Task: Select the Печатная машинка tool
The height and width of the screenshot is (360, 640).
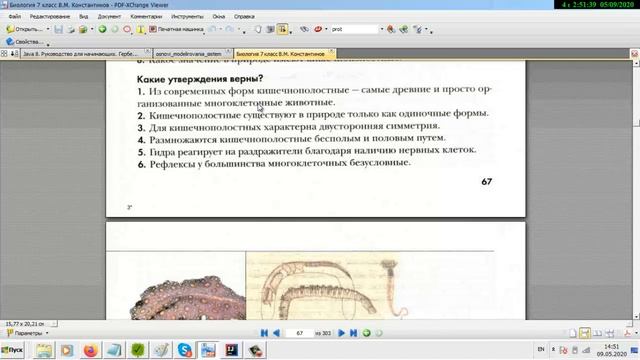Action: pos(176,29)
